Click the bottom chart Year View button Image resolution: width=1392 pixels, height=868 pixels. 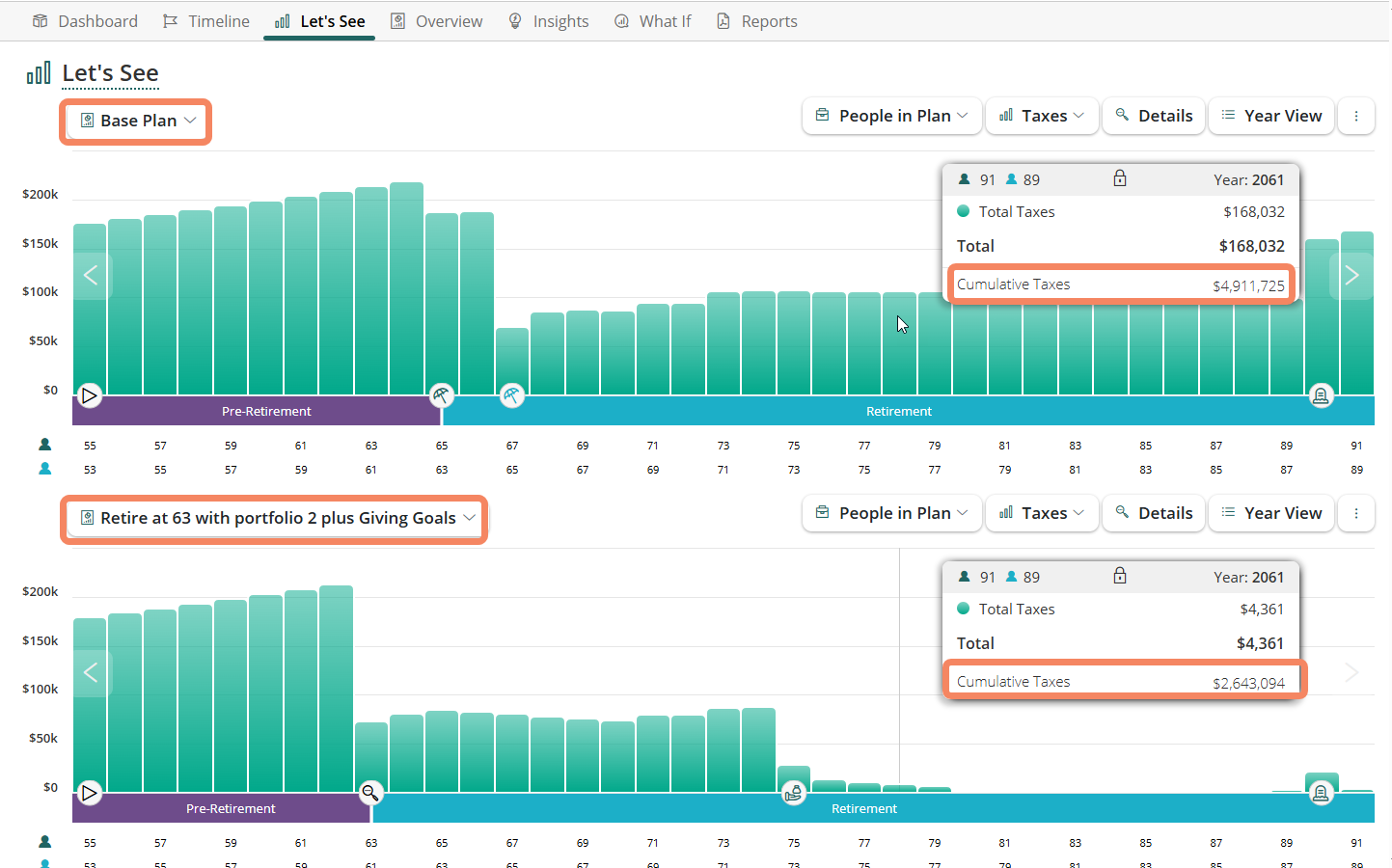tap(1271, 513)
